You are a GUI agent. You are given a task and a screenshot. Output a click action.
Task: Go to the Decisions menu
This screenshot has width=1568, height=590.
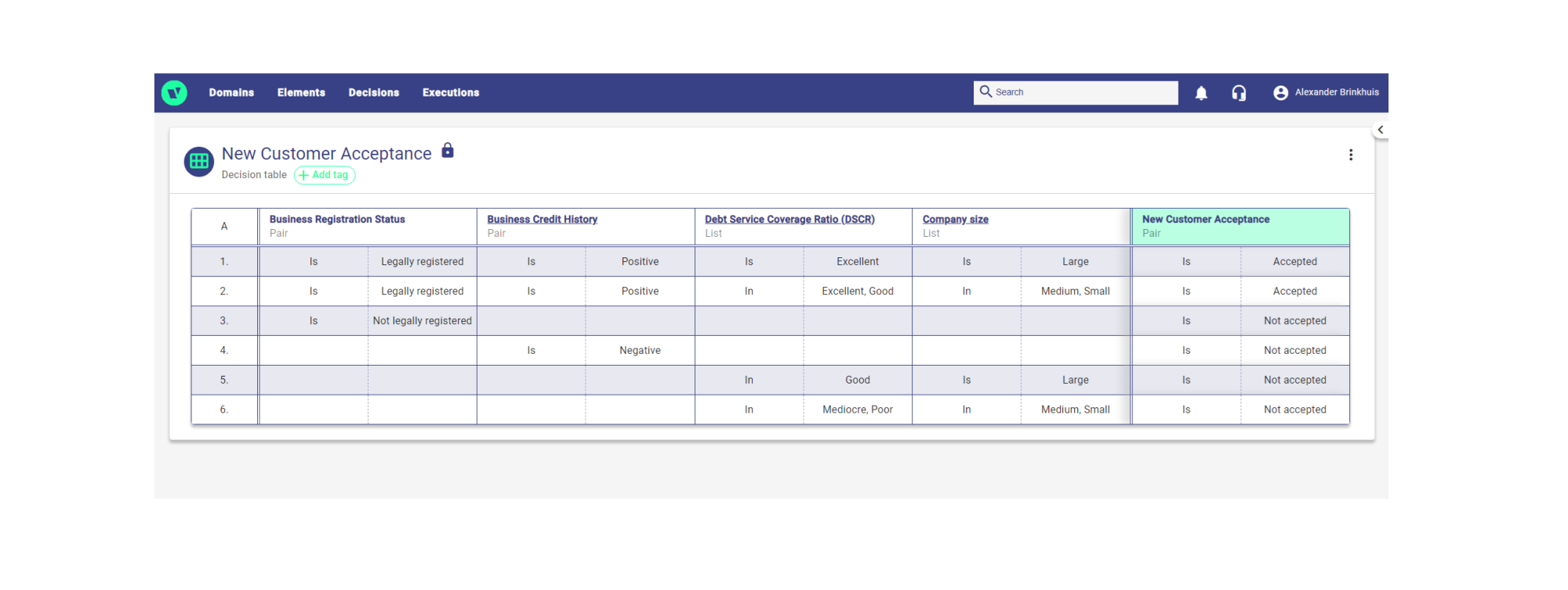374,93
